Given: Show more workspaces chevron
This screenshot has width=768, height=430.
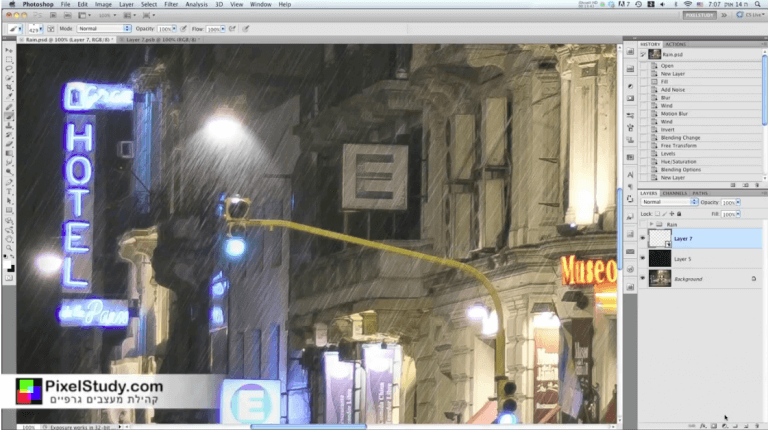Looking at the screenshot, I should click(x=724, y=15).
